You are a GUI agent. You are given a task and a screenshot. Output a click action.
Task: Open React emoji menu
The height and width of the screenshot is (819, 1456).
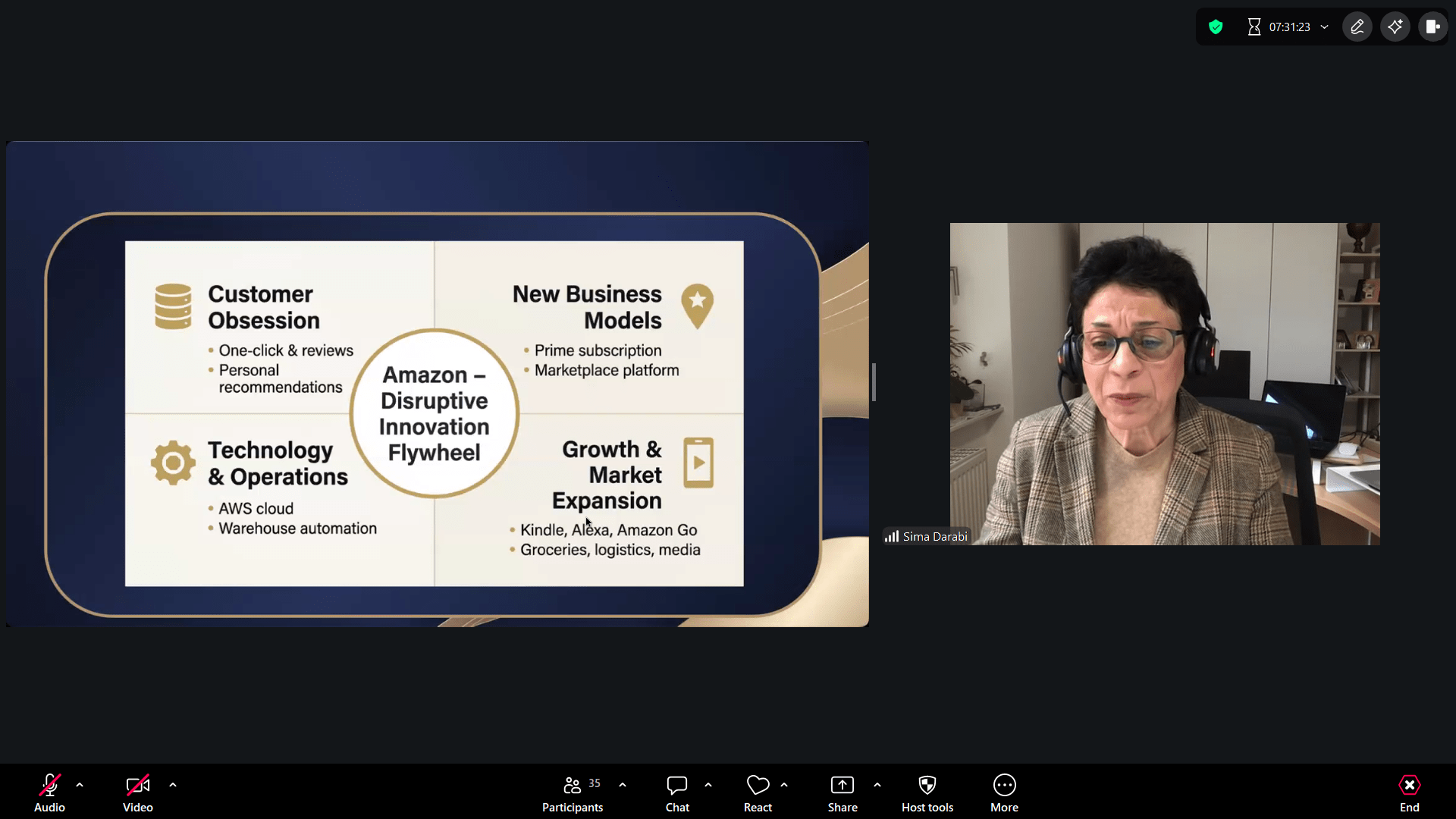[758, 792]
